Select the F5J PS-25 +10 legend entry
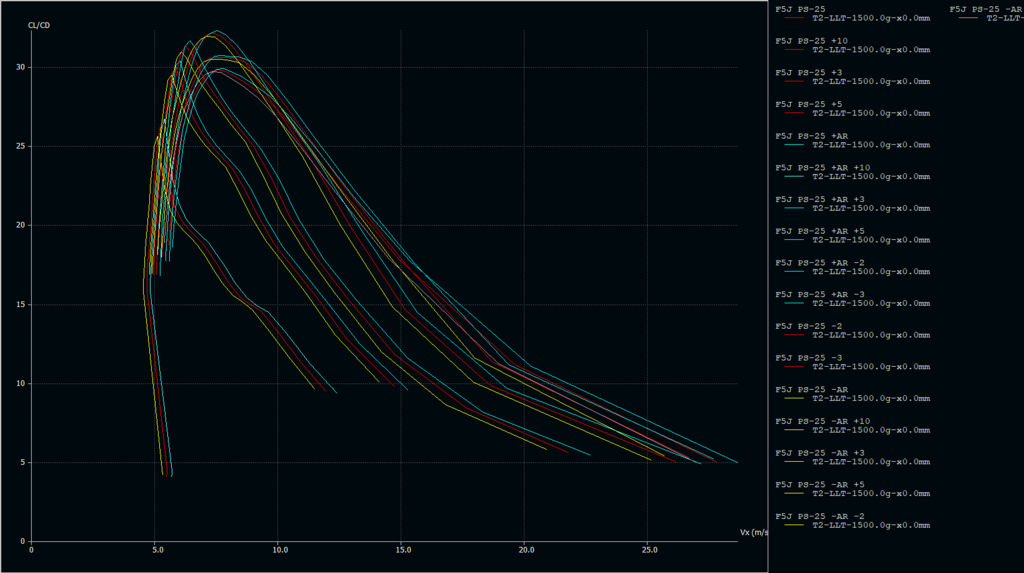The width and height of the screenshot is (1024, 573). (810, 41)
